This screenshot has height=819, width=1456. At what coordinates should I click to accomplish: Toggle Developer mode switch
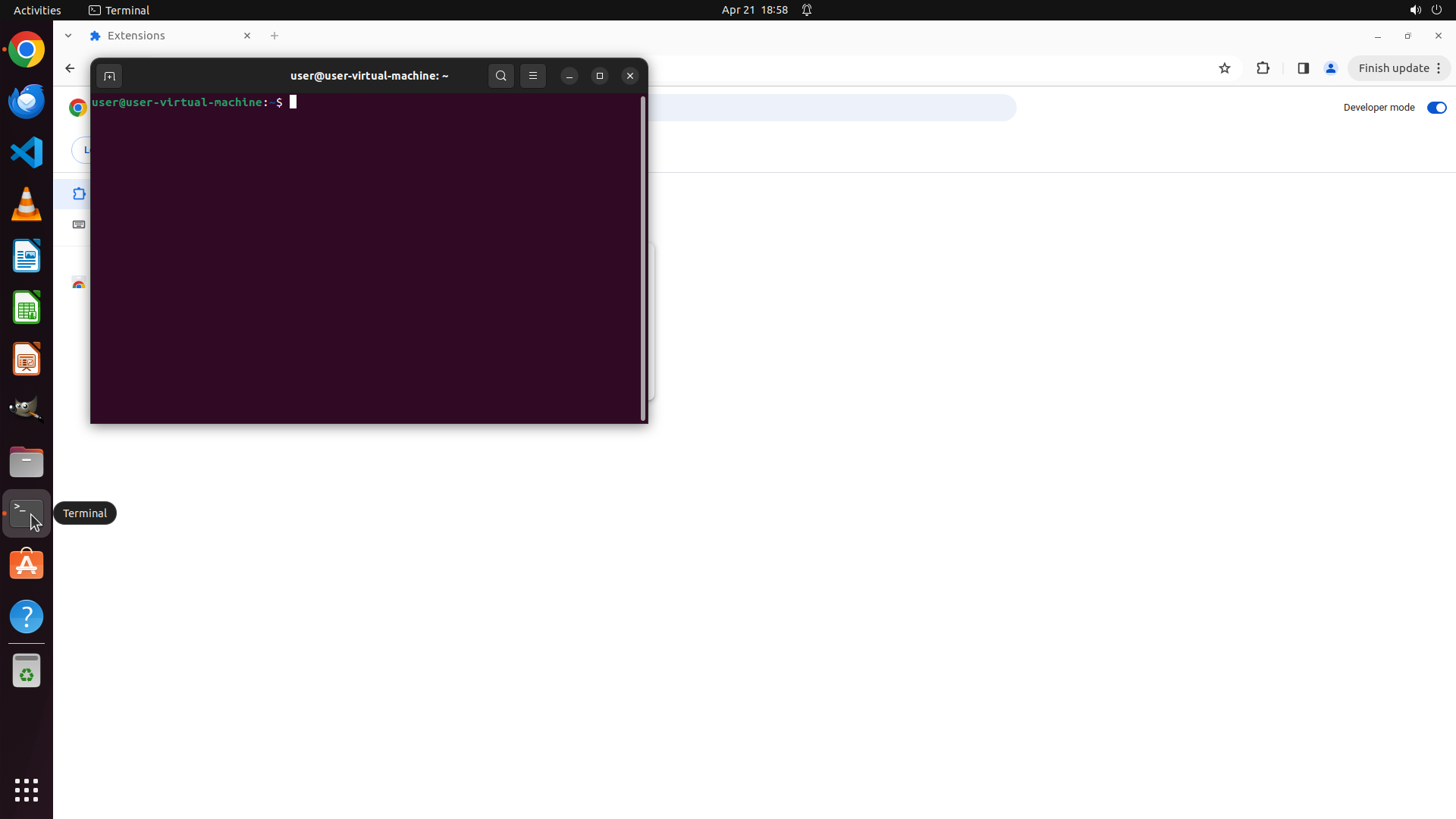click(1436, 108)
